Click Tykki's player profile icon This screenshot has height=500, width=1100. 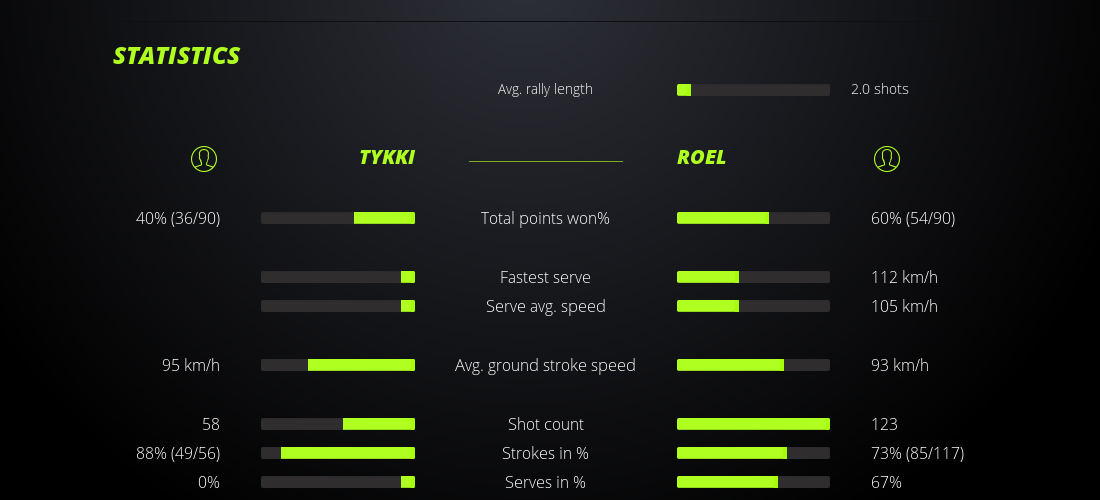pyautogui.click(x=204, y=158)
